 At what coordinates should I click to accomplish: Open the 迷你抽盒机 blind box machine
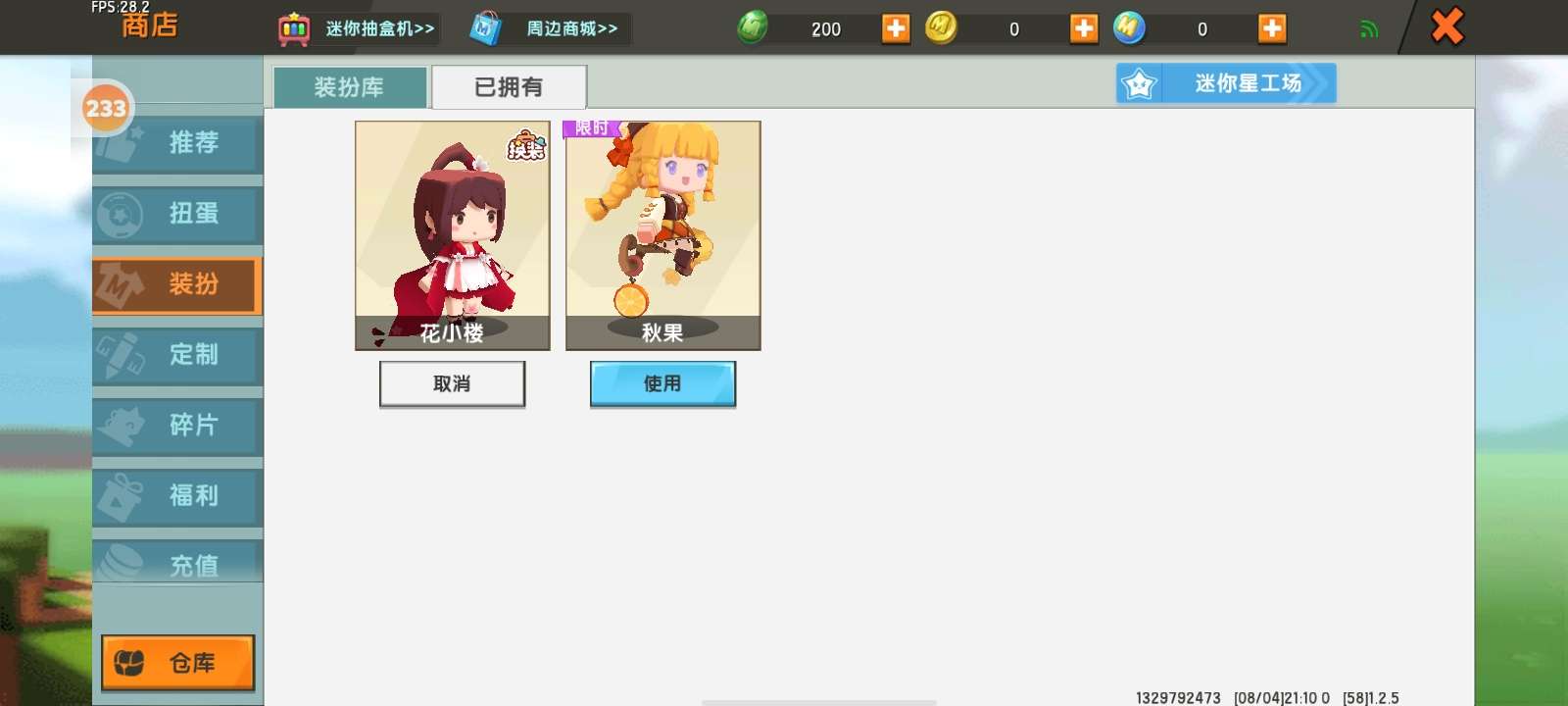[x=358, y=28]
